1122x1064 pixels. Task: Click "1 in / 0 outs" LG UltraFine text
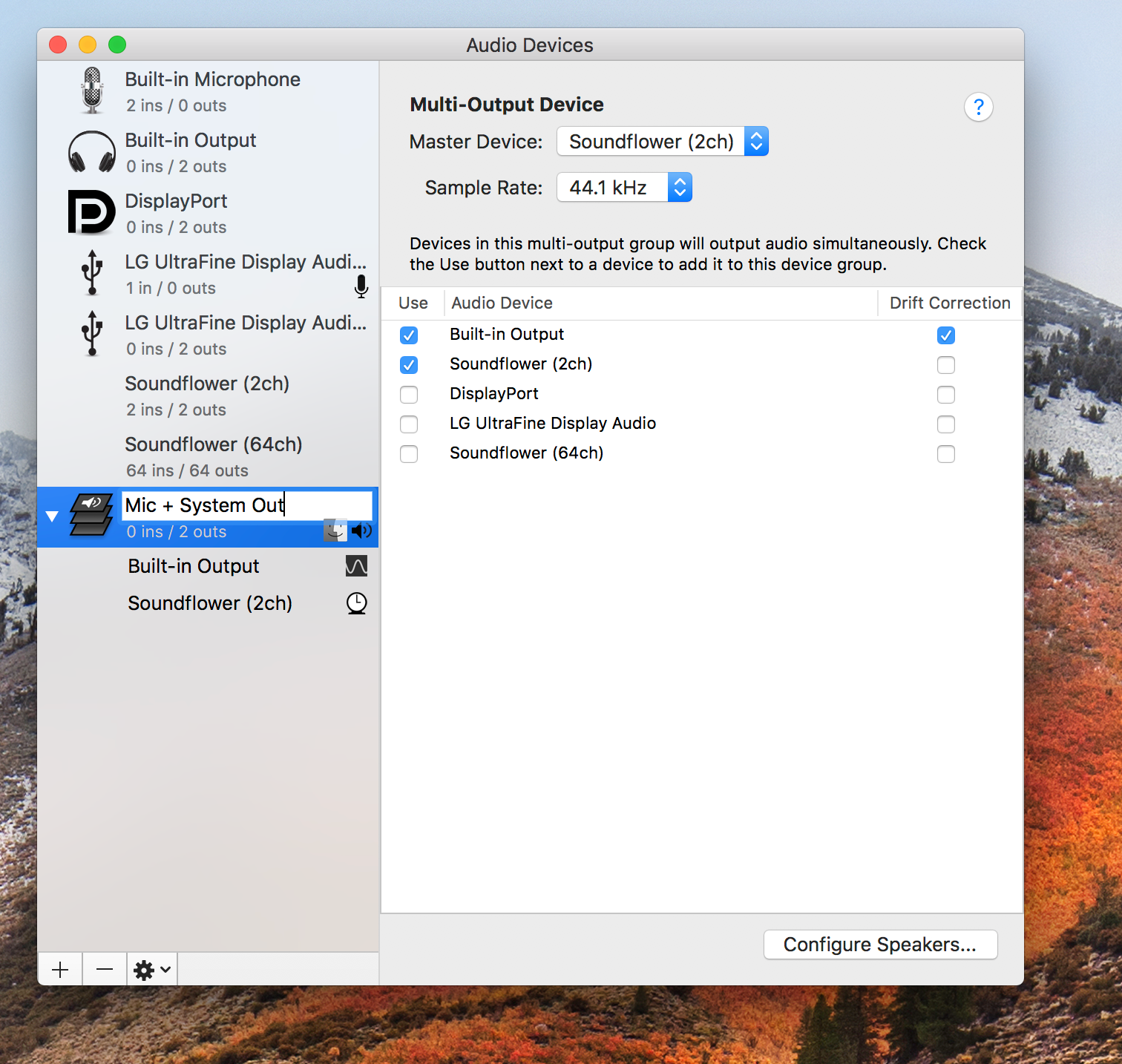[171, 288]
